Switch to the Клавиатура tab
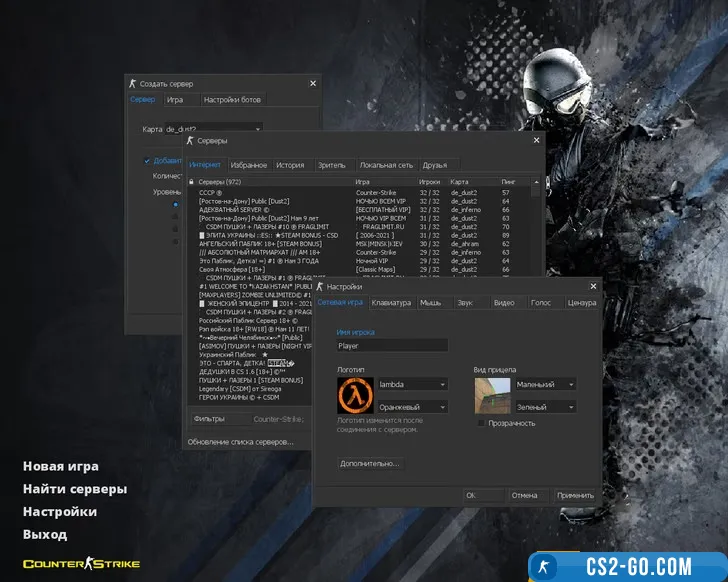Image resolution: width=728 pixels, height=582 pixels. (x=389, y=302)
